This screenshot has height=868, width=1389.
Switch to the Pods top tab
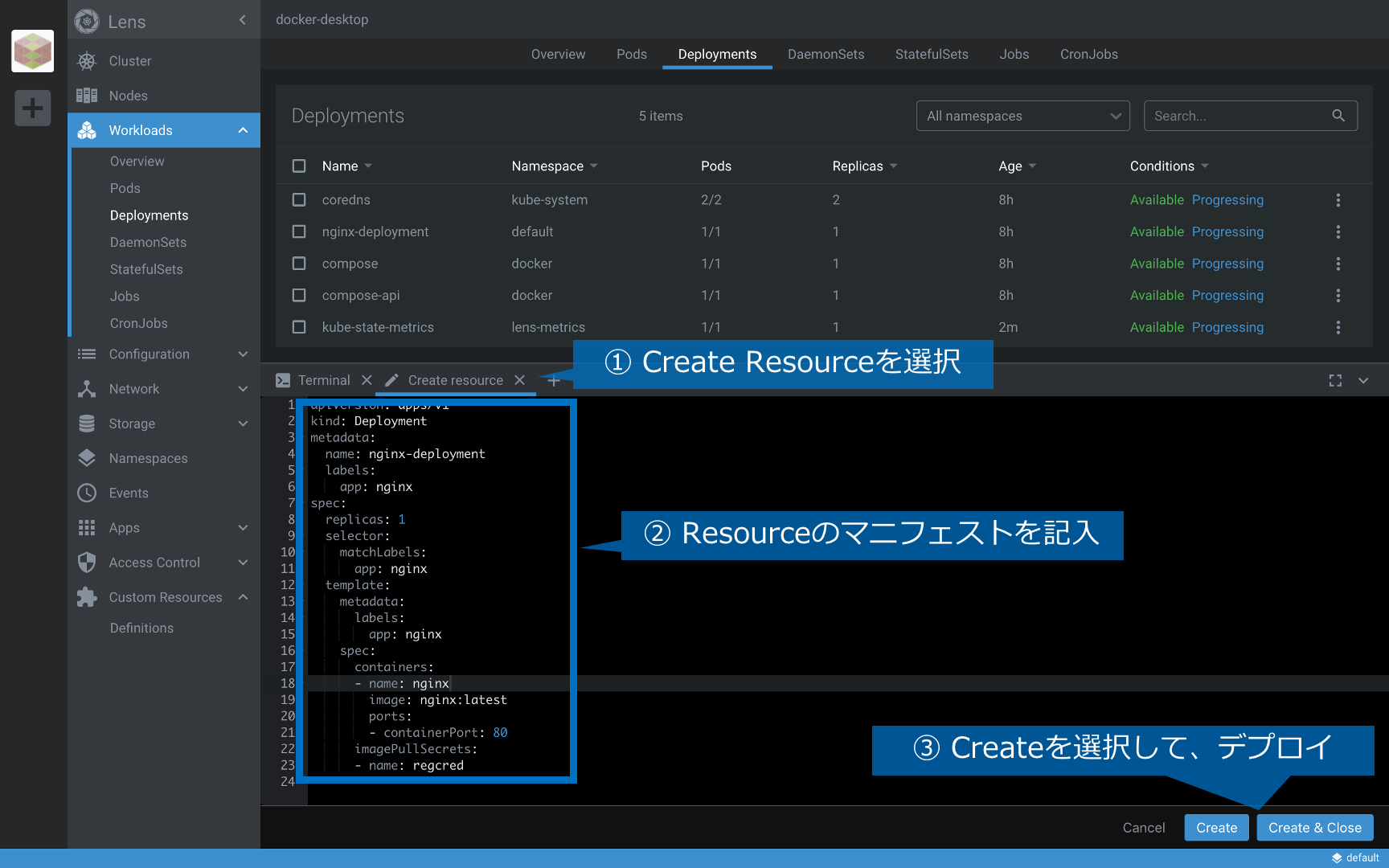631,54
